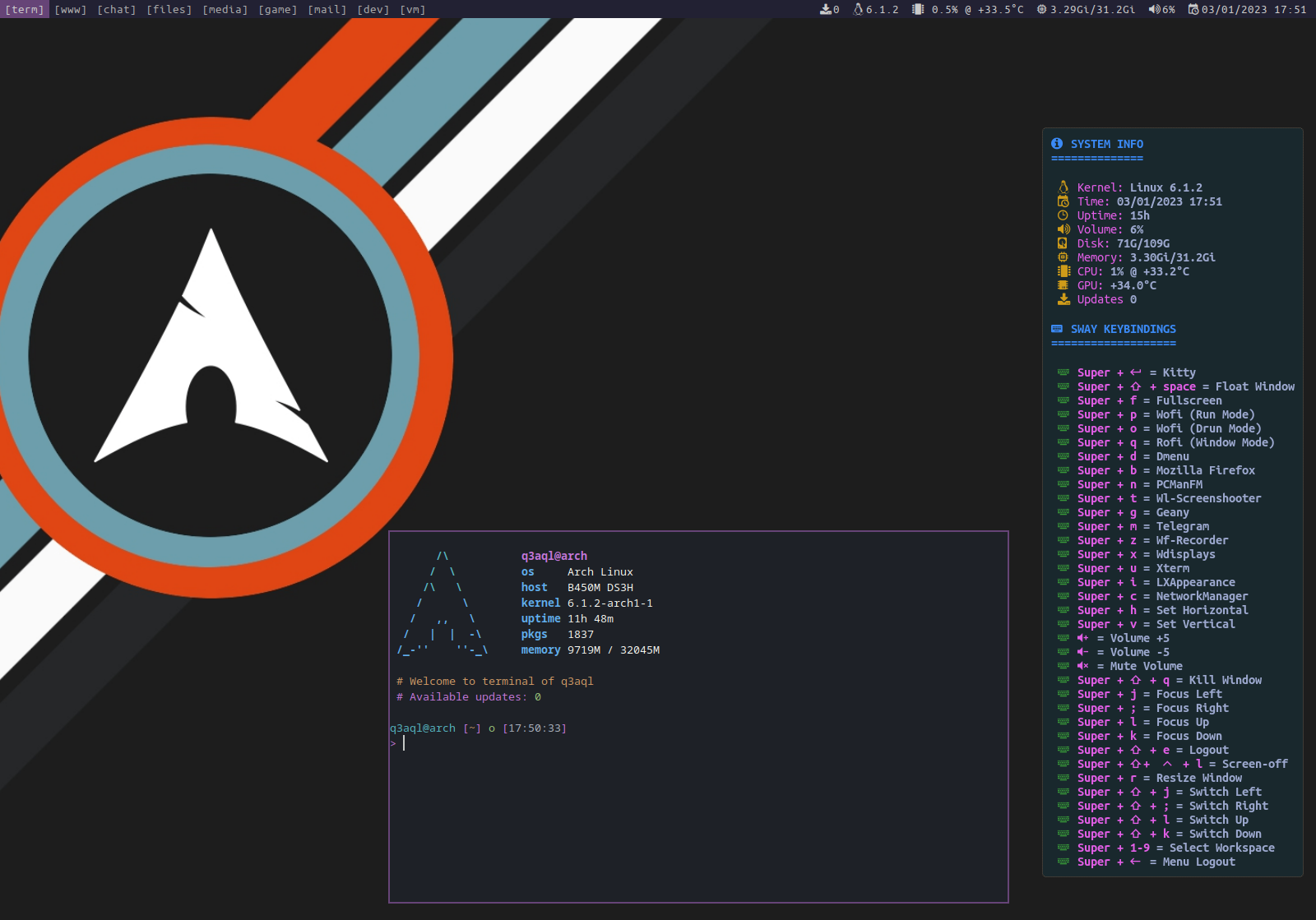This screenshot has height=920, width=1316.
Task: Click the volume-up icon beside Volume +5
Action: click(1083, 638)
